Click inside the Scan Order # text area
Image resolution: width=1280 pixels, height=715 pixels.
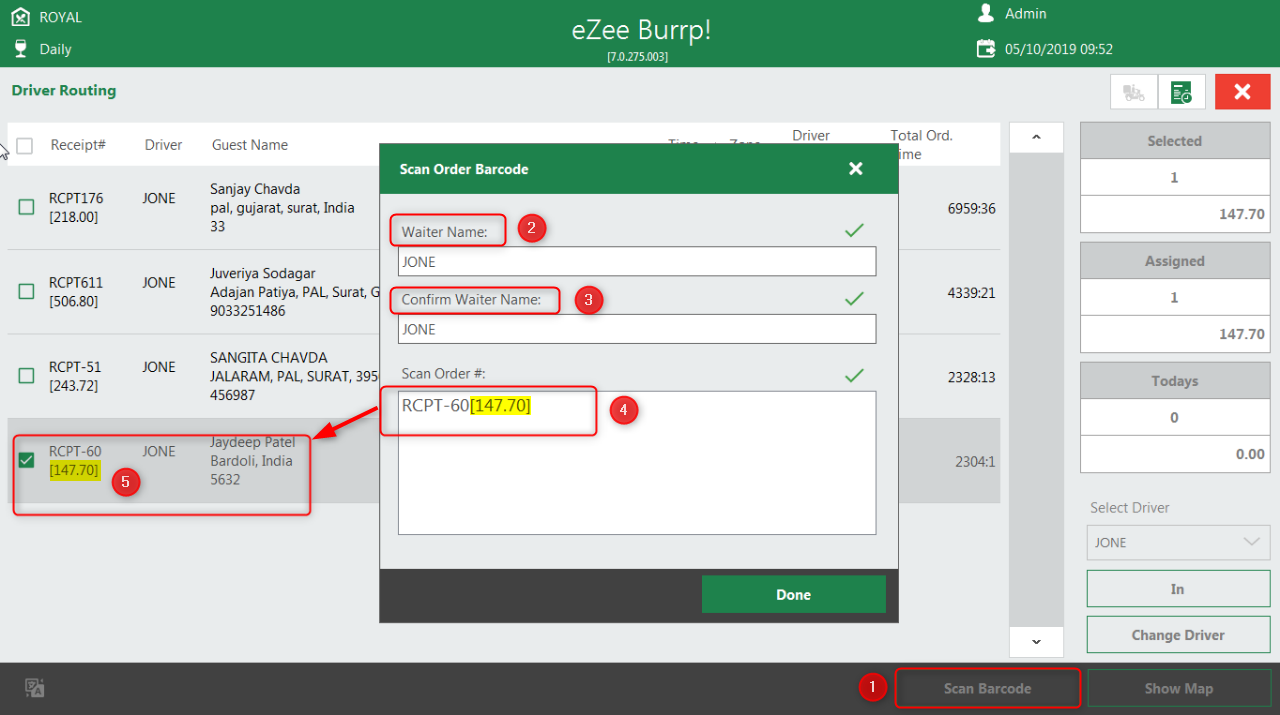637,463
